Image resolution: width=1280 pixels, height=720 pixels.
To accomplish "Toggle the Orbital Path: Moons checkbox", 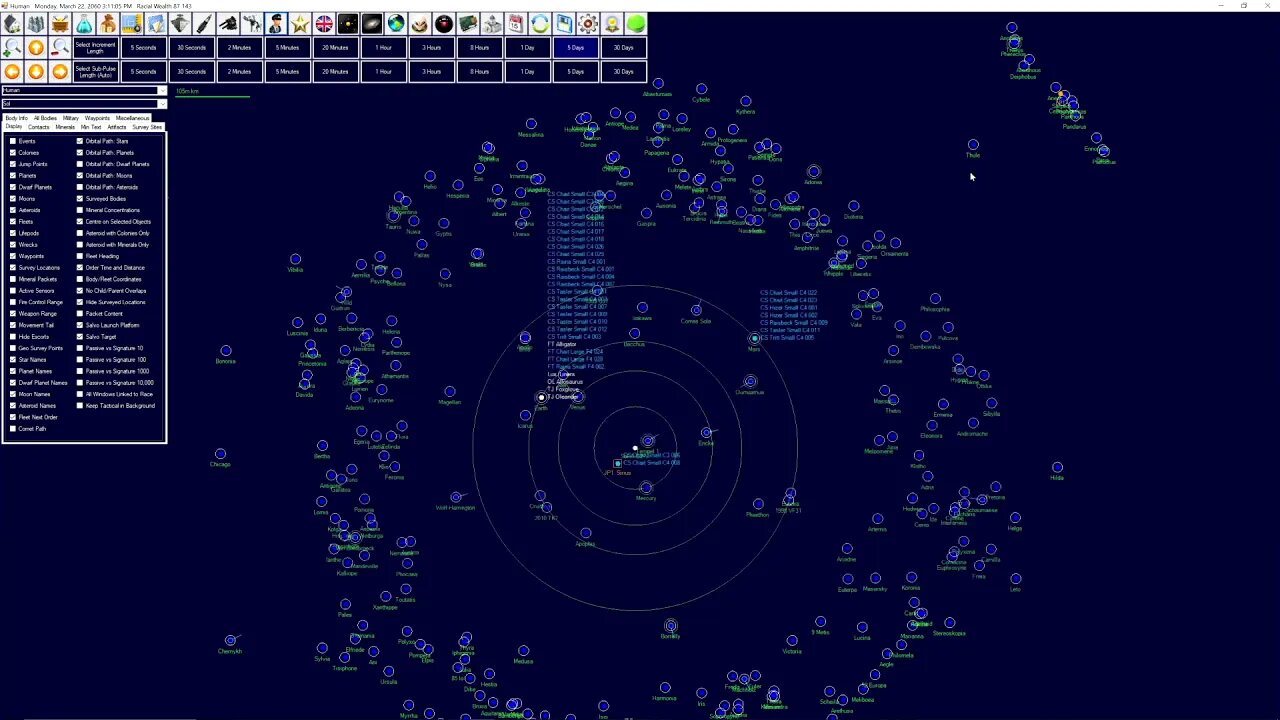I will coord(80,176).
